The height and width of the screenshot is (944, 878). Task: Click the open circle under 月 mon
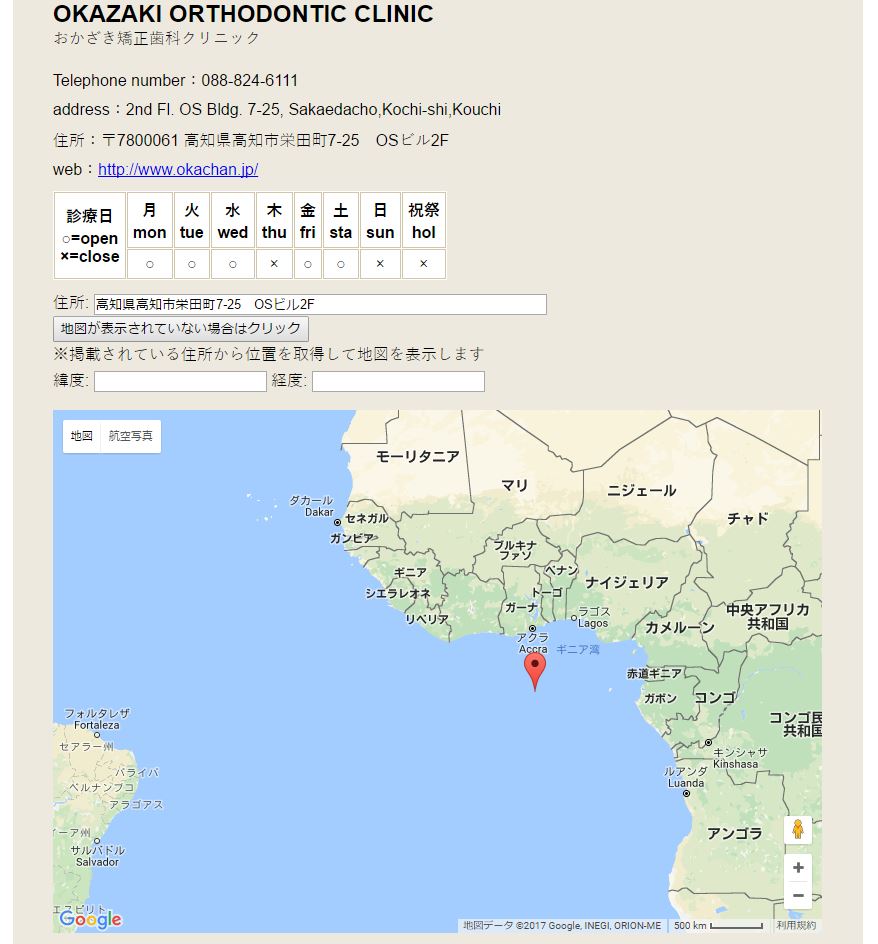pyautogui.click(x=149, y=263)
